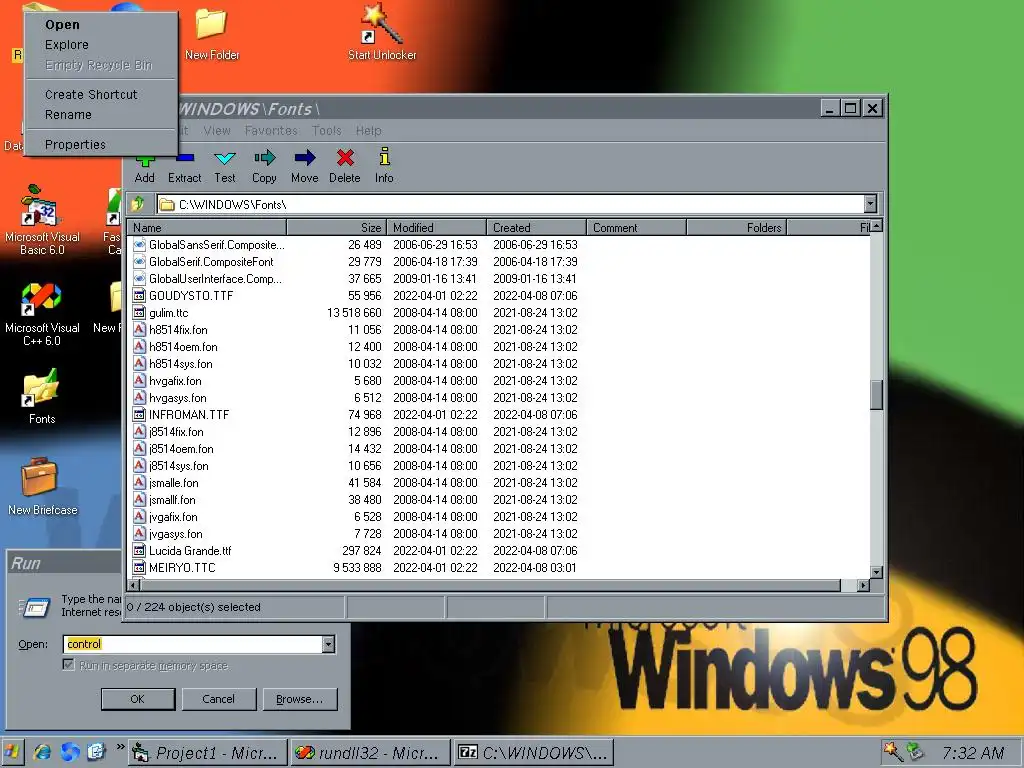1024x768 pixels.
Task: Click the Move arrow toolbar icon
Action: click(304, 157)
